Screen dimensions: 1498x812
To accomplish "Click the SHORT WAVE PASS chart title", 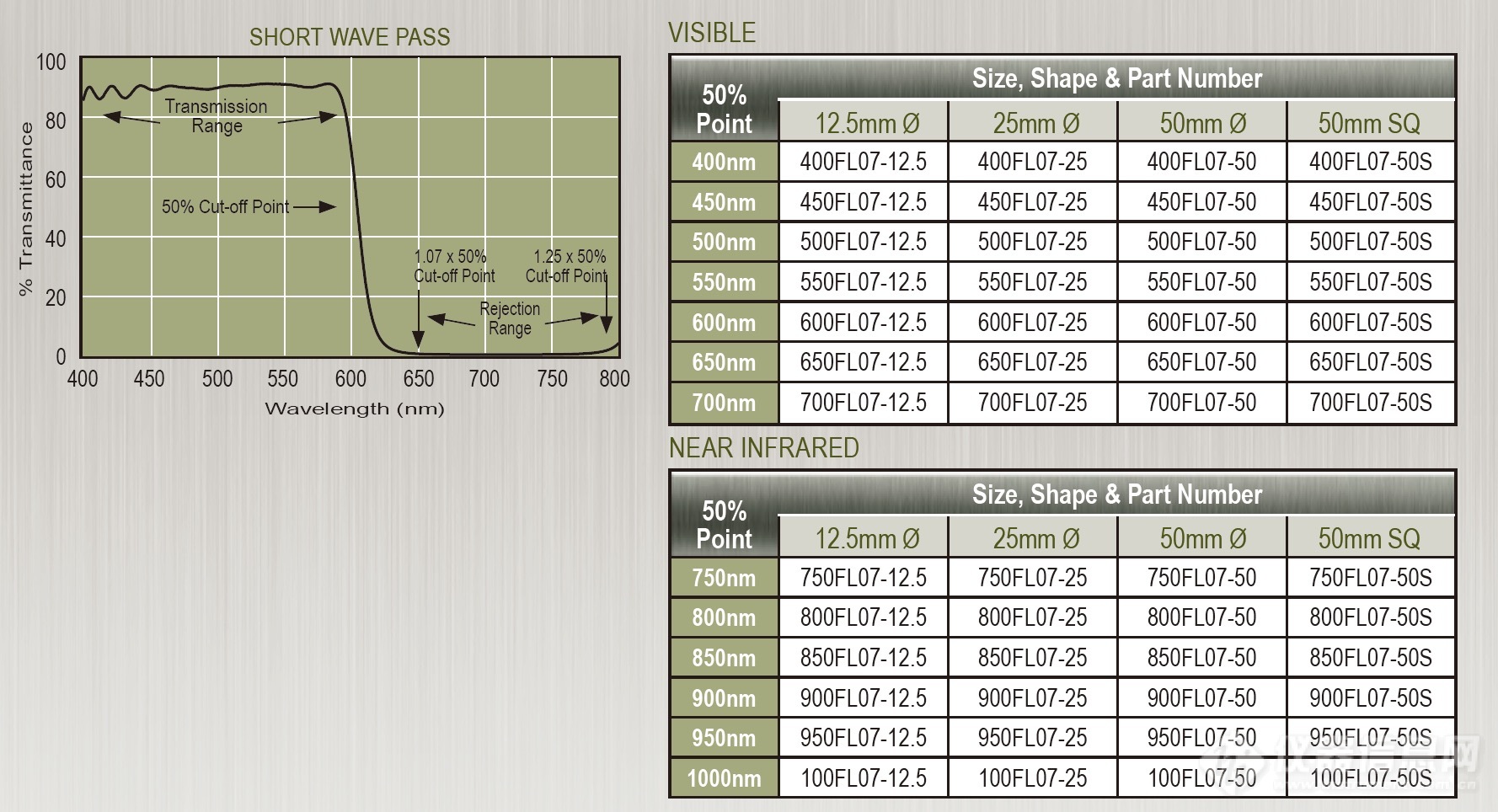I will [350, 37].
